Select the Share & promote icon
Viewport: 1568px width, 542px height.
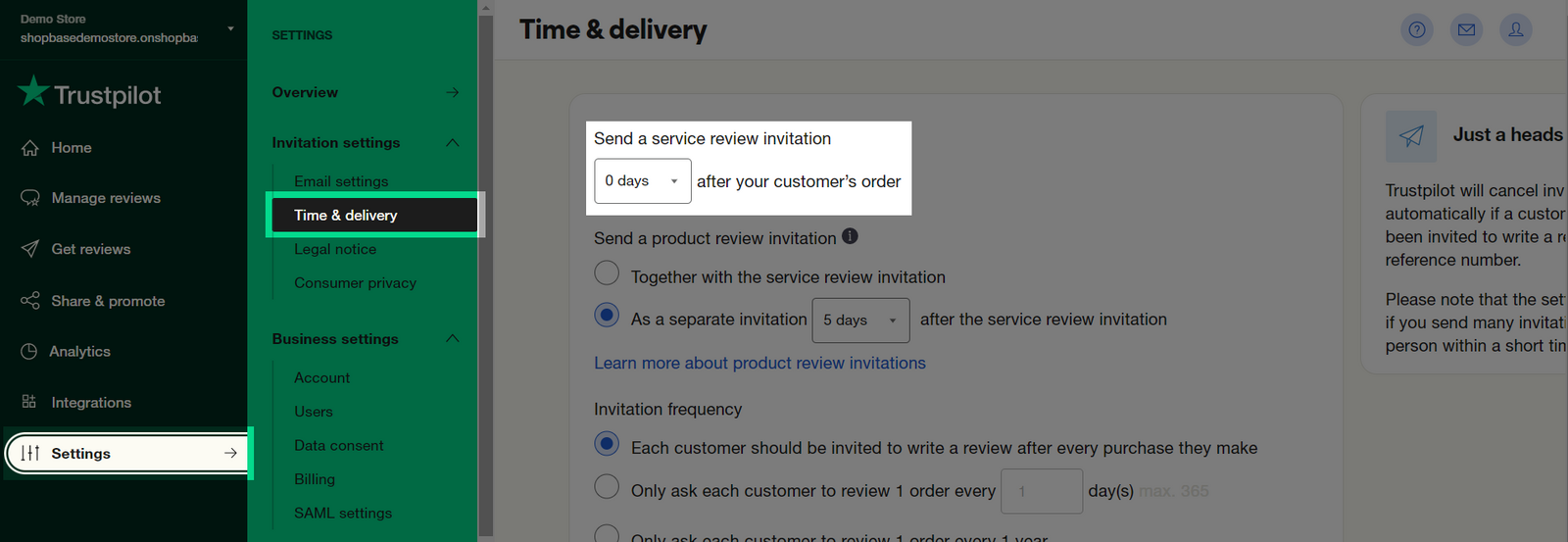click(30, 300)
